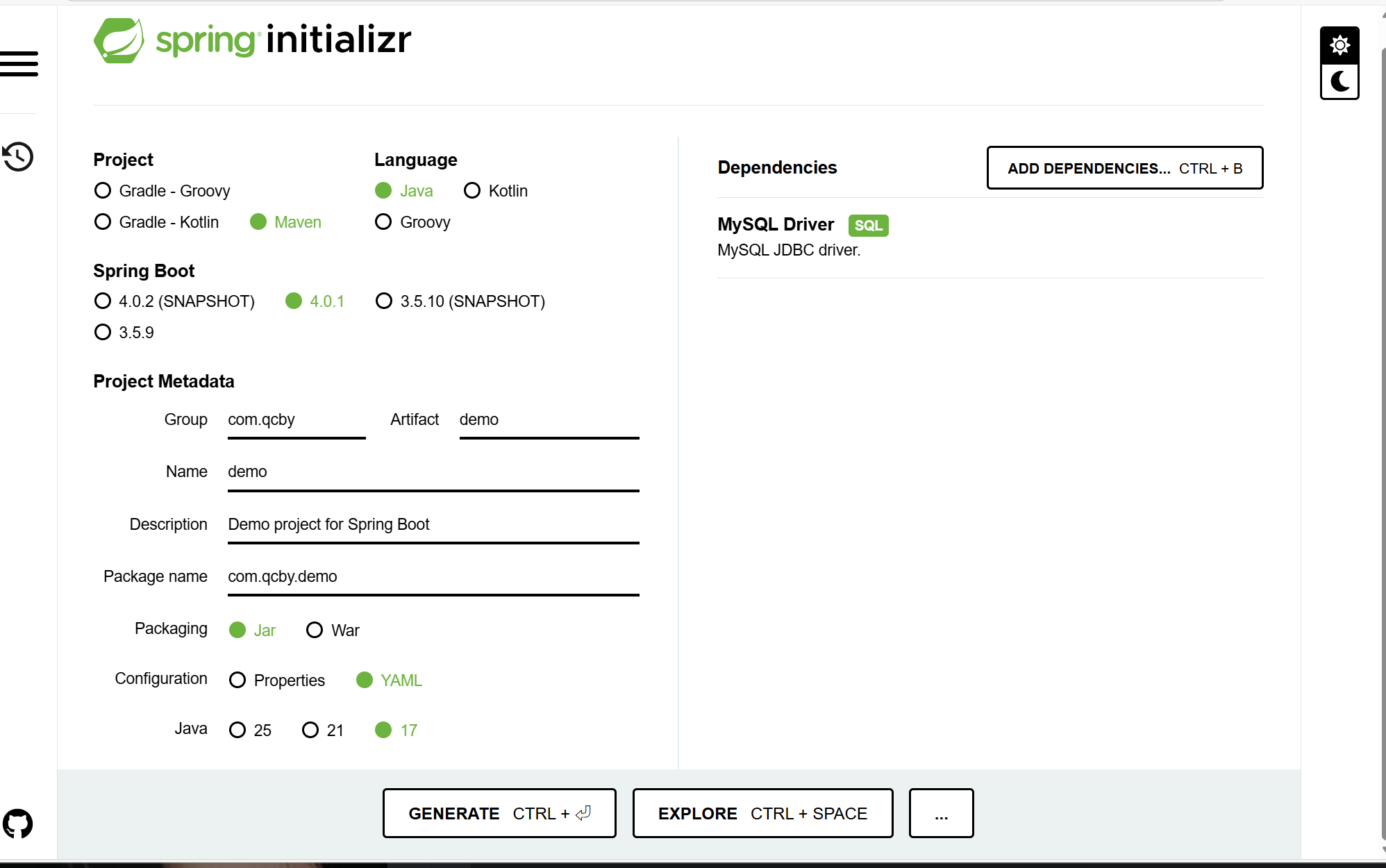This screenshot has height=868, width=1386.
Task: Select Gradle - Groovy project option
Action: pyautogui.click(x=103, y=190)
